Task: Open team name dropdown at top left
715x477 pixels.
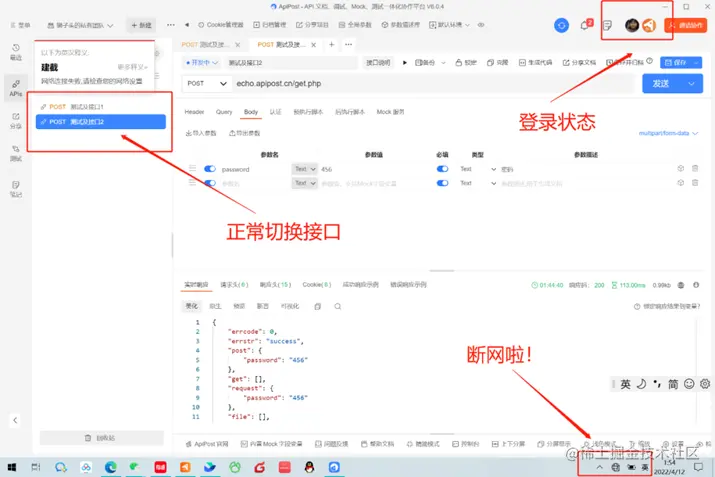Action: point(80,25)
